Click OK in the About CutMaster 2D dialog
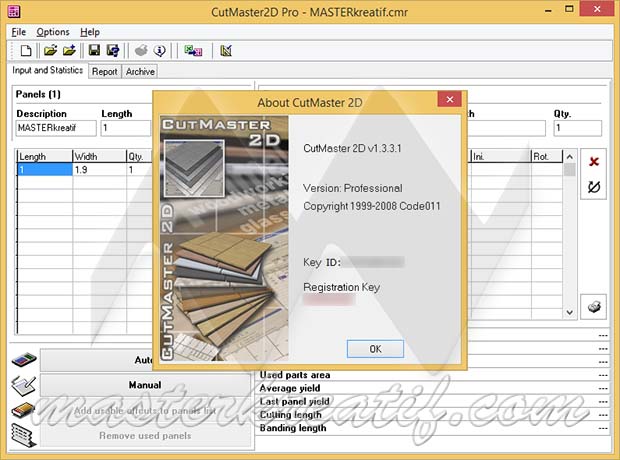 375,349
